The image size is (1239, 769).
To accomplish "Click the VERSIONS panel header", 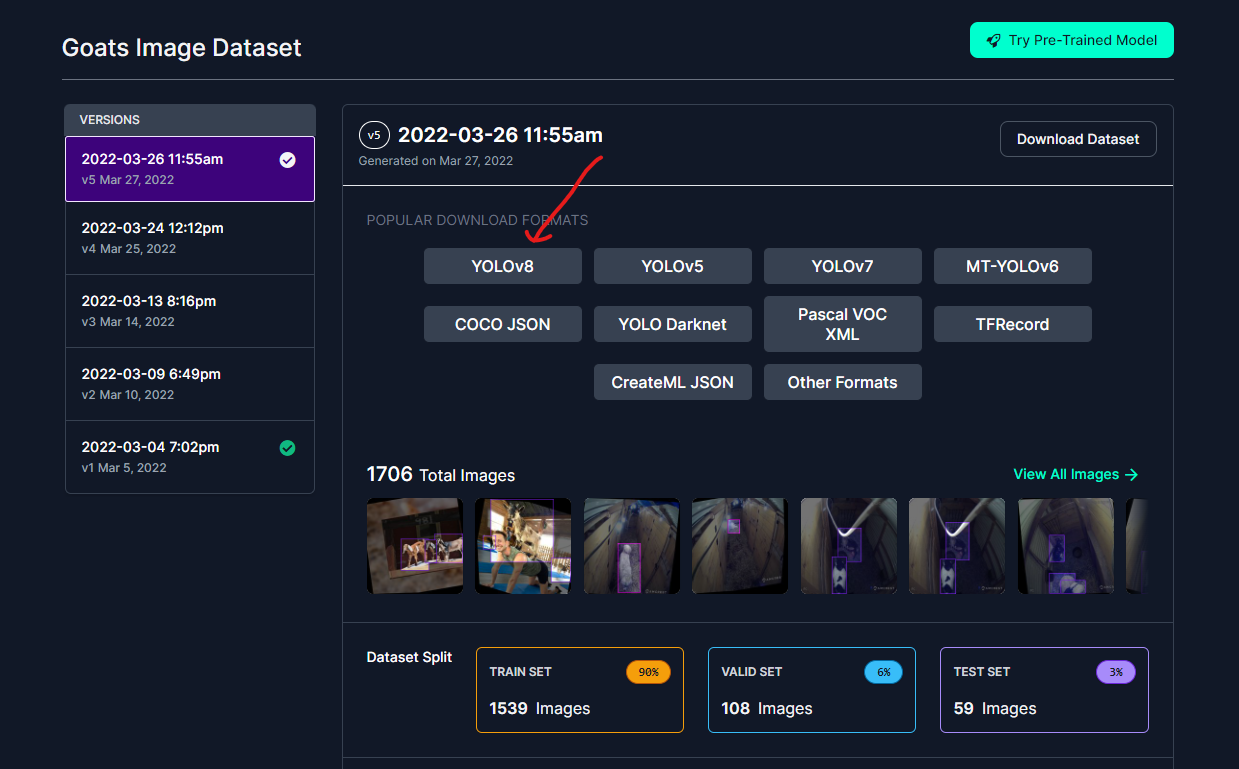I will (190, 120).
